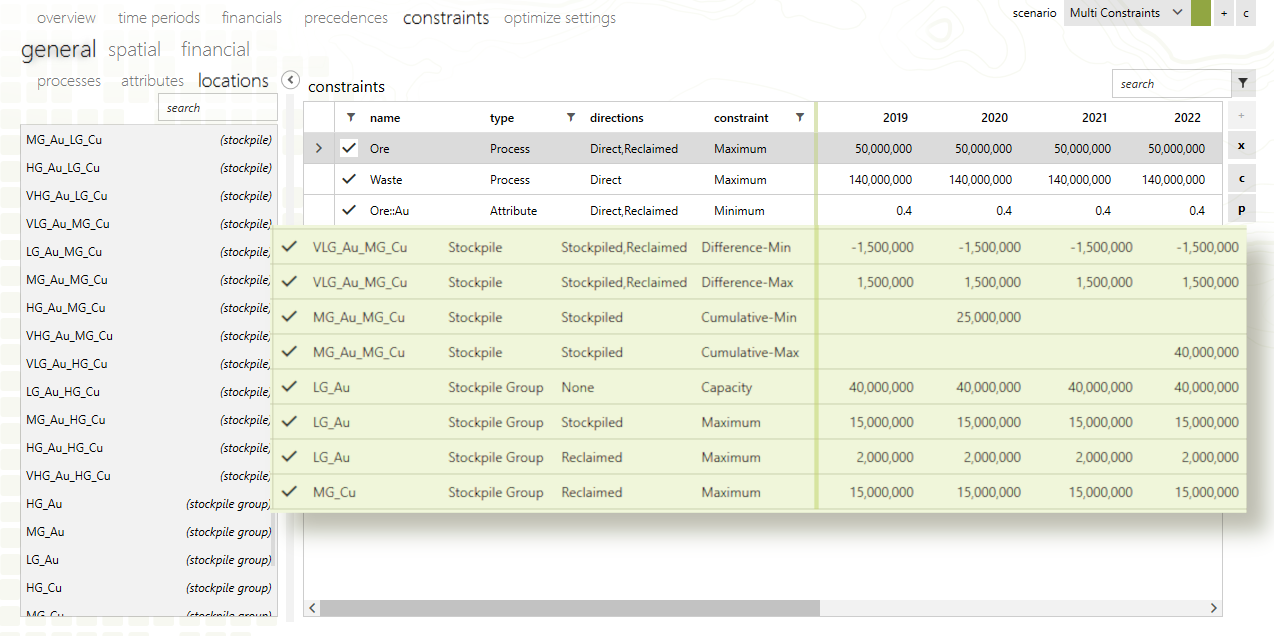Image resolution: width=1274 pixels, height=636 pixels.
Task: Select LG_Au_HG_Cu stockpile in the locations list
Action: click(x=146, y=391)
